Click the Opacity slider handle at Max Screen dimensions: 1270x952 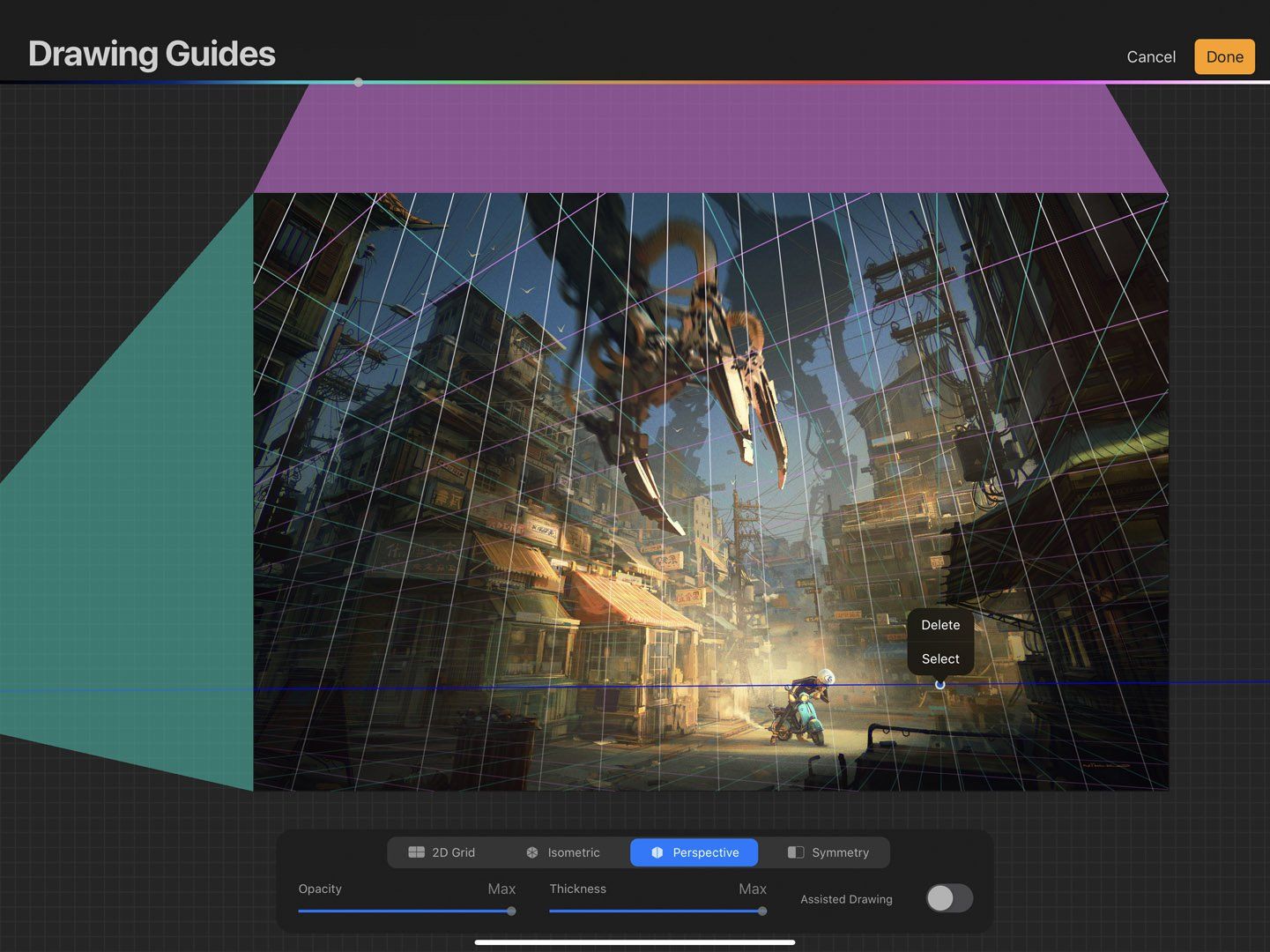click(511, 911)
